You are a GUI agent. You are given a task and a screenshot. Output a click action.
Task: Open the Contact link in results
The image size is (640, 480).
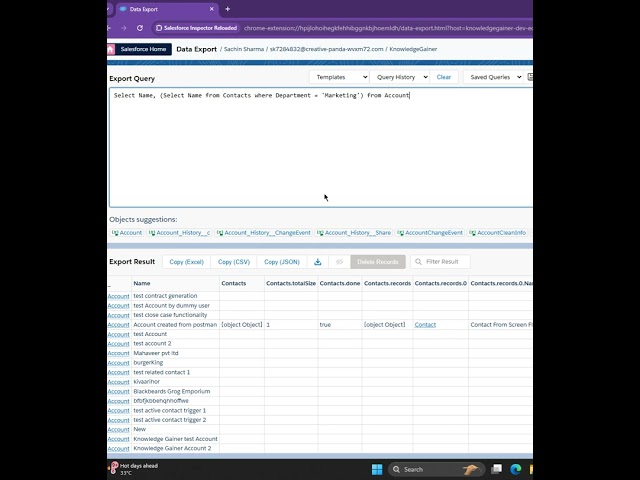(x=425, y=325)
